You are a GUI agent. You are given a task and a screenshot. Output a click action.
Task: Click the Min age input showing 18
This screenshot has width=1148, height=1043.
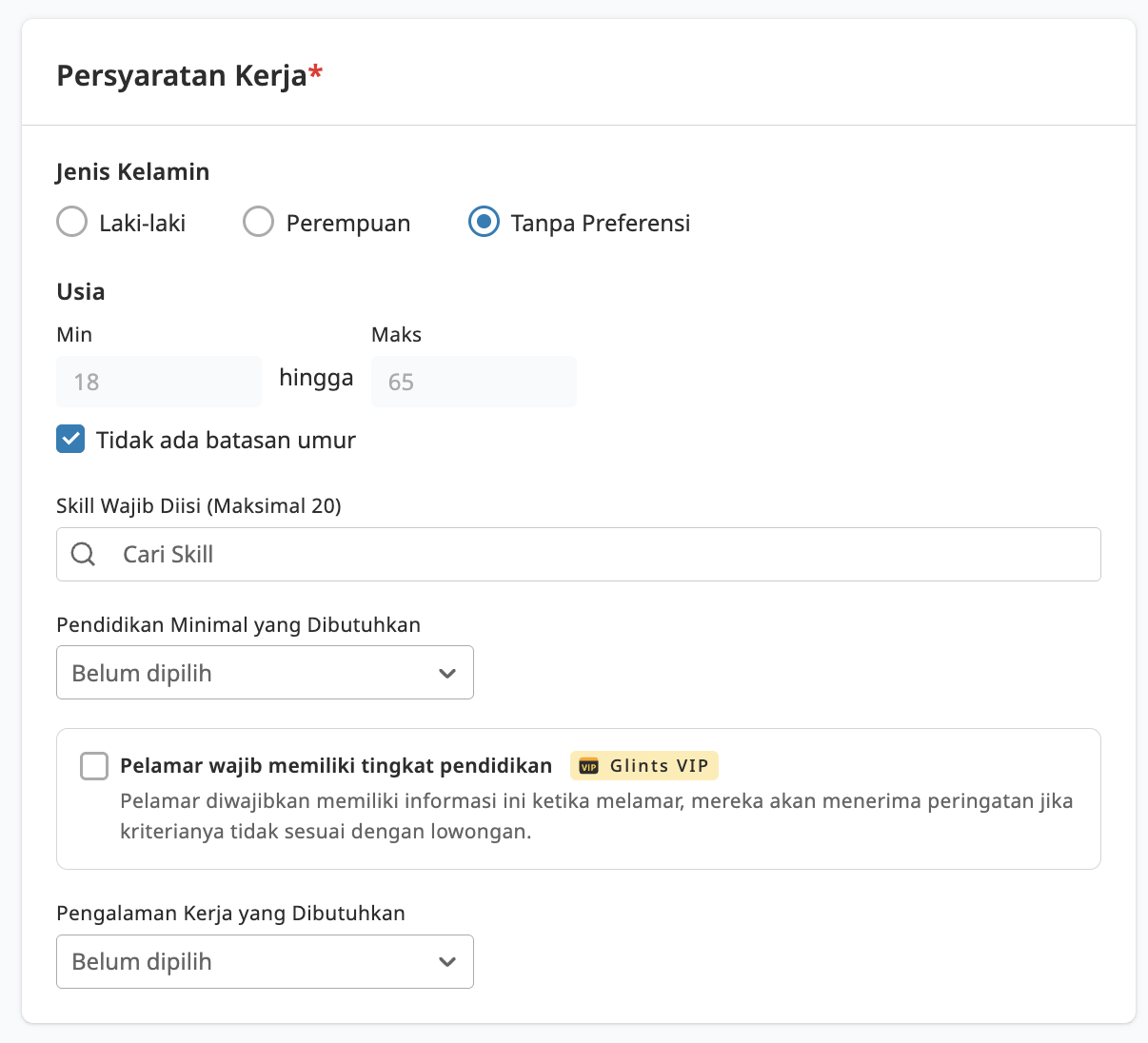tap(158, 381)
